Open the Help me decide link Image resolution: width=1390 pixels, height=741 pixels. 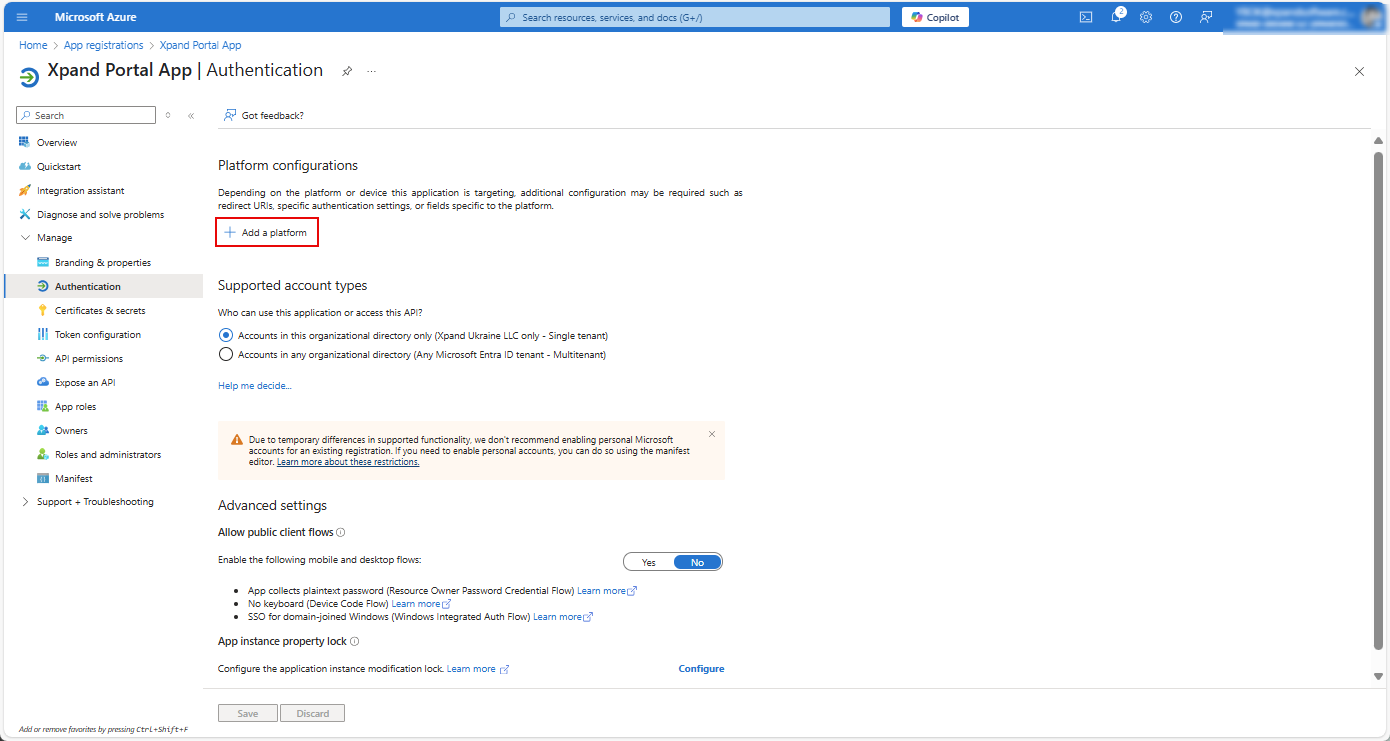pos(255,386)
